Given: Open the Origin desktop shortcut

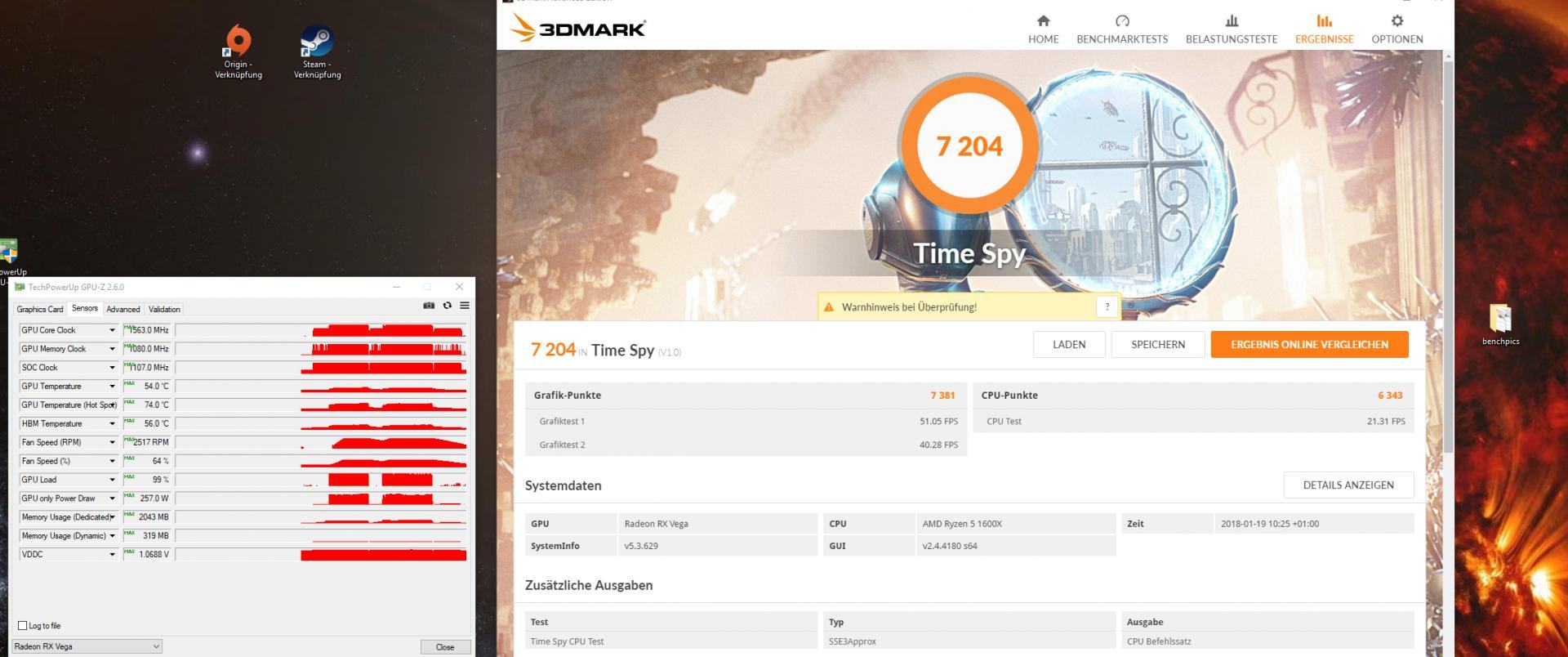Looking at the screenshot, I should coord(238,52).
